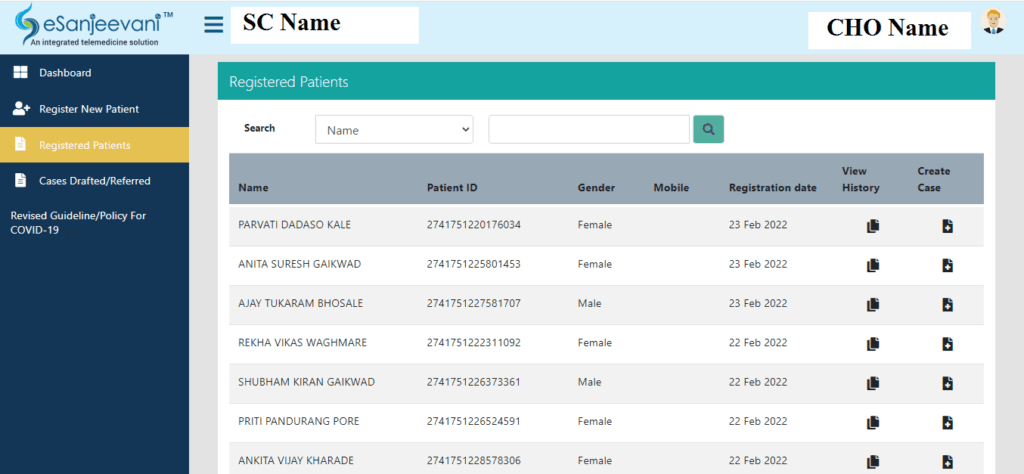Viewport: 1024px width, 474px height.
Task: Create case for Anita Suresh Gaikwad
Action: (948, 265)
